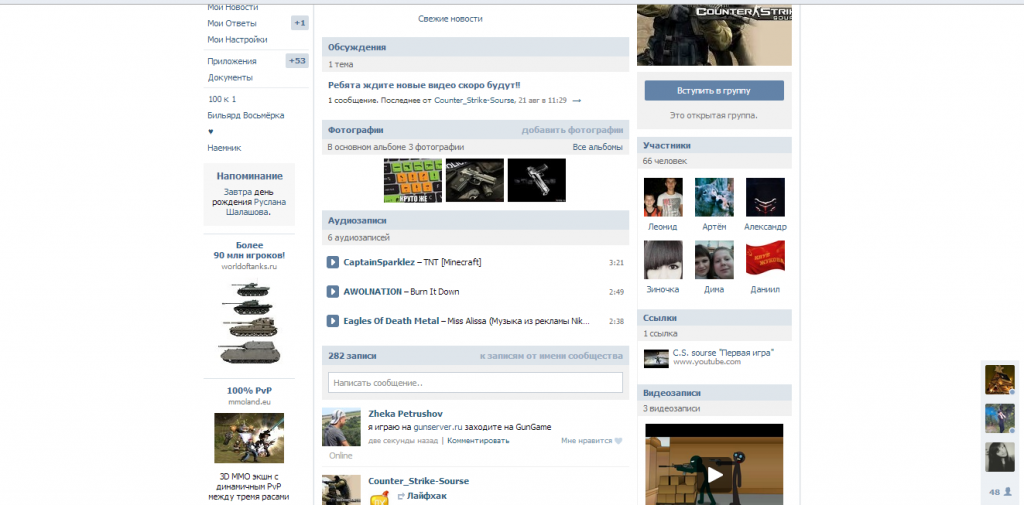Open the green keyboard photo thumbnail

point(412,180)
